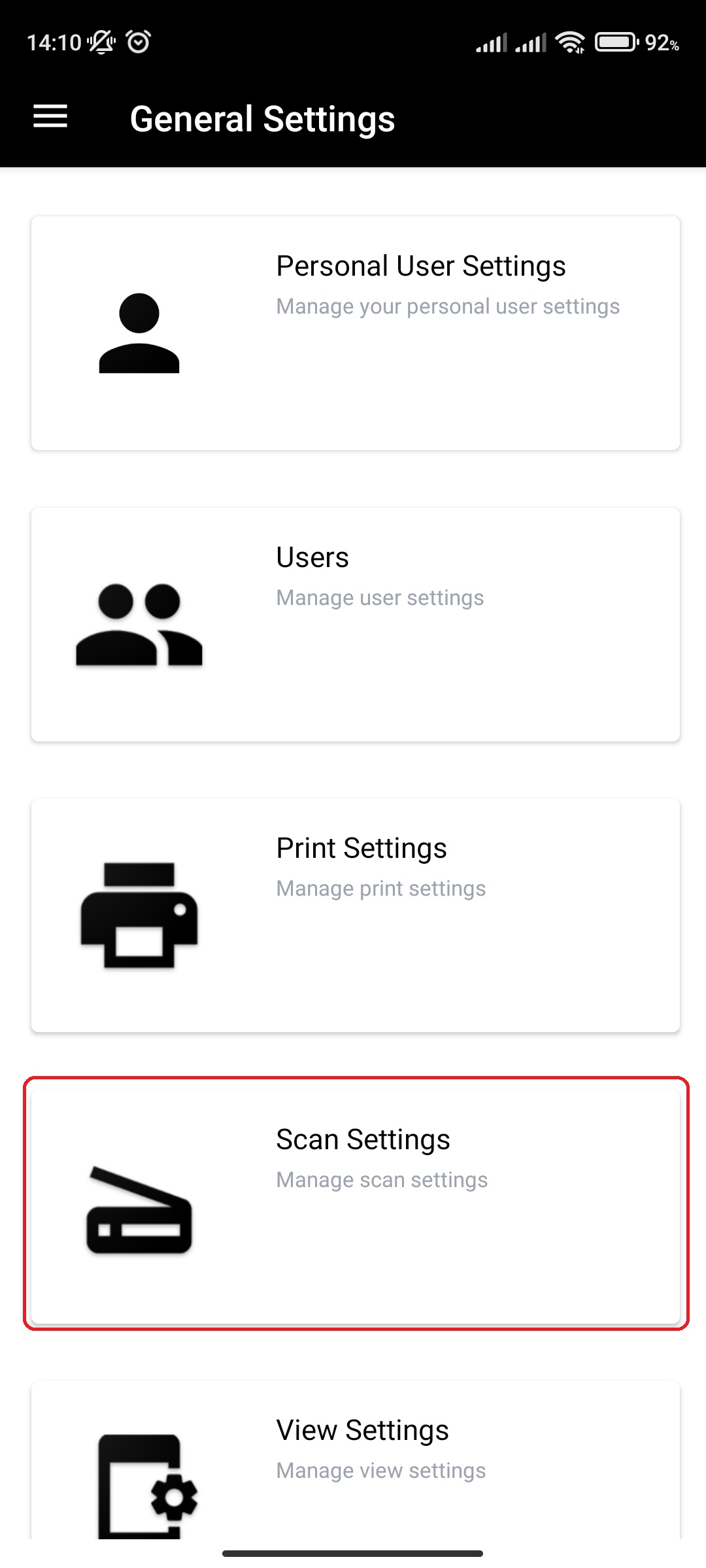Image resolution: width=706 pixels, height=1568 pixels.
Task: Open Personal User Settings title
Action: (421, 266)
